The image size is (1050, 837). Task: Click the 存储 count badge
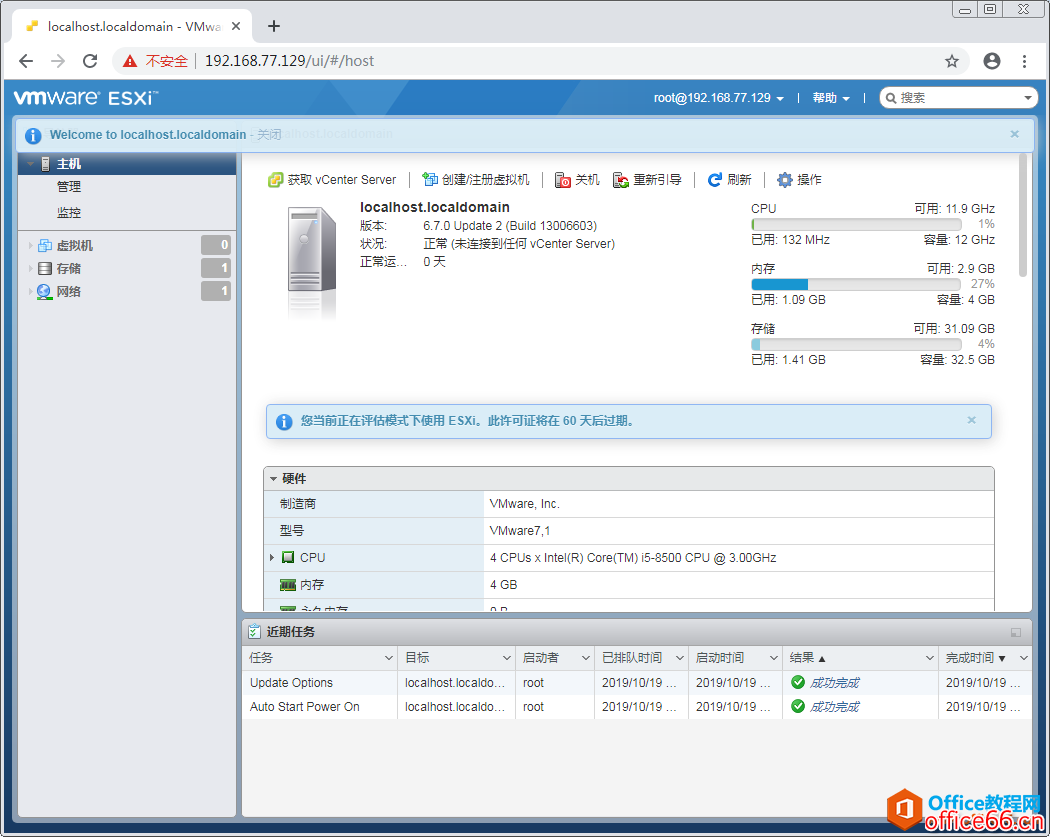[216, 268]
